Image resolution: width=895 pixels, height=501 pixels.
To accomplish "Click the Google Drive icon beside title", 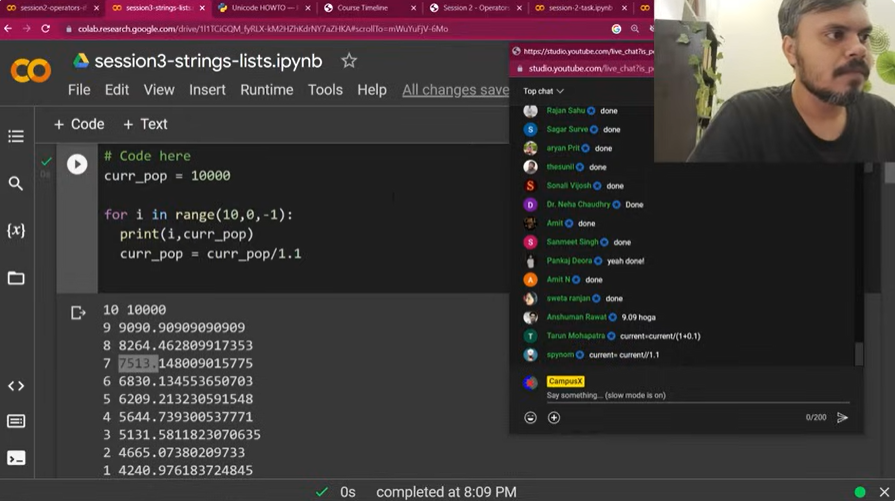I will point(81,60).
